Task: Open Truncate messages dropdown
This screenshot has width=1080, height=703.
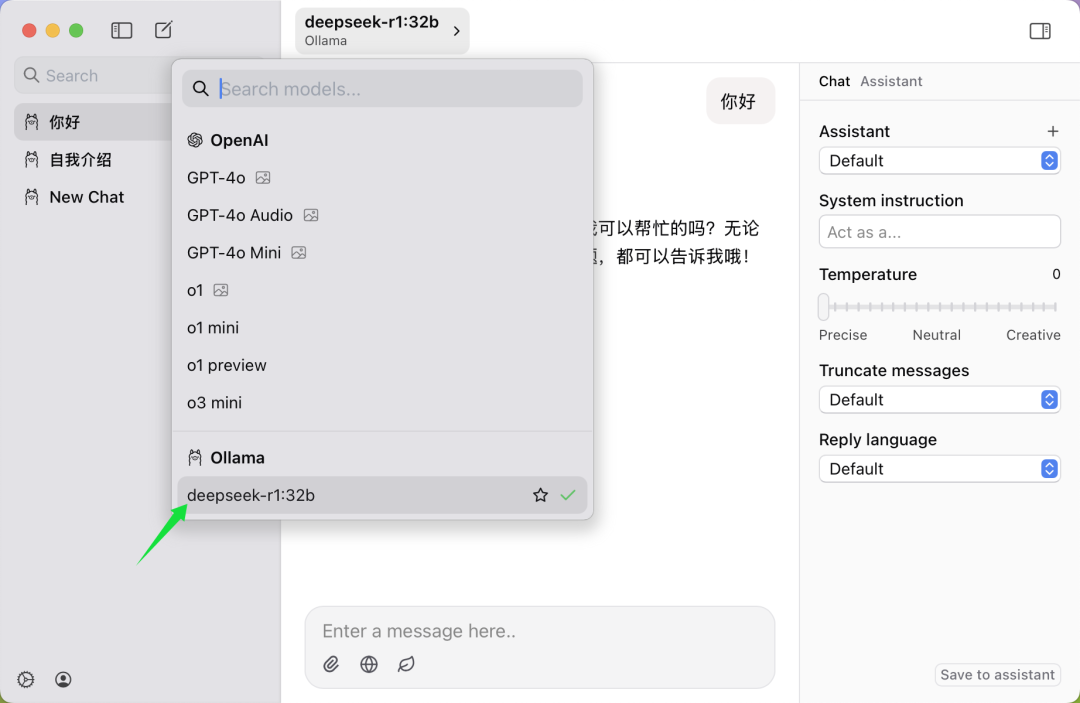Action: (x=939, y=399)
